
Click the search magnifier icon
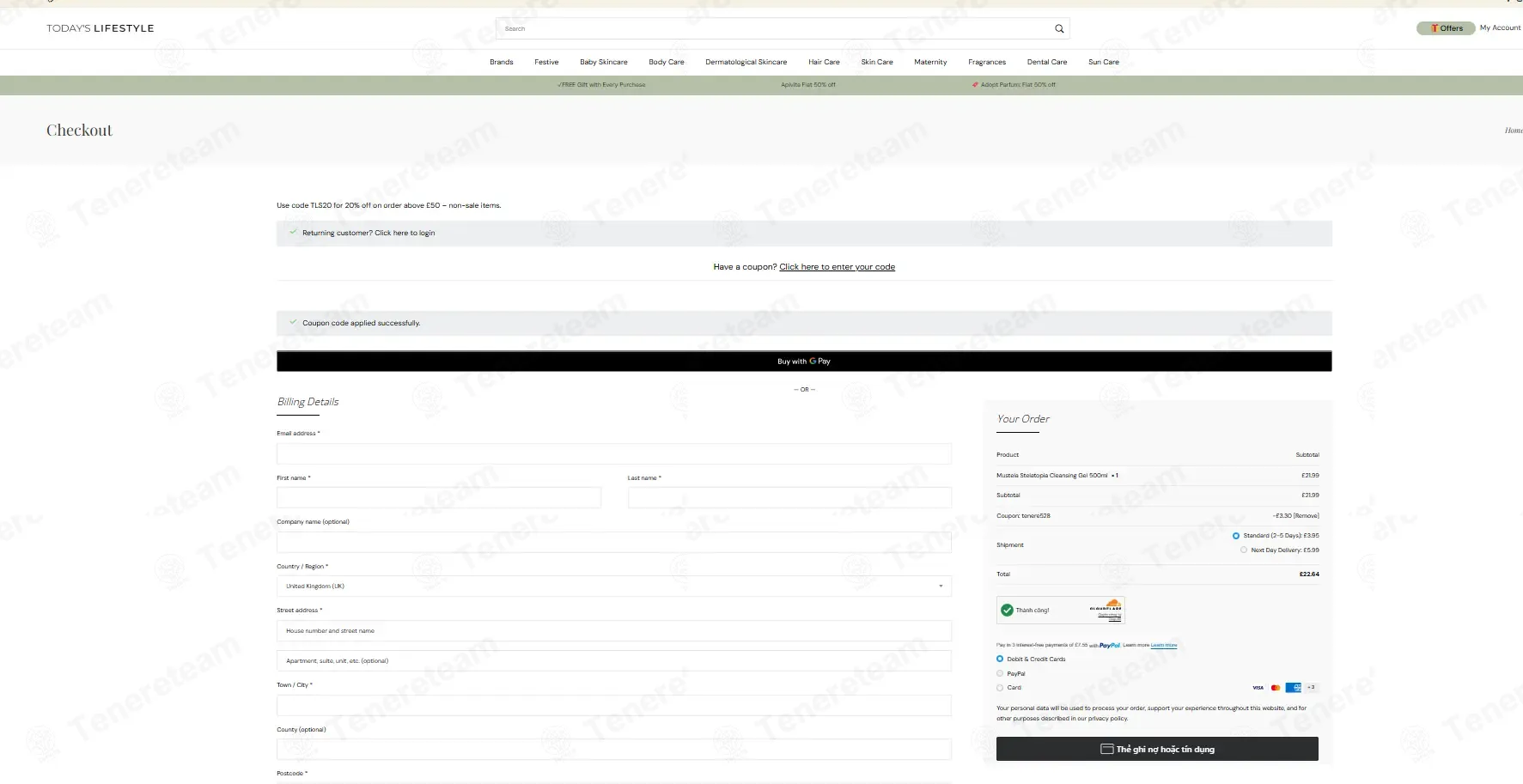tap(1059, 28)
